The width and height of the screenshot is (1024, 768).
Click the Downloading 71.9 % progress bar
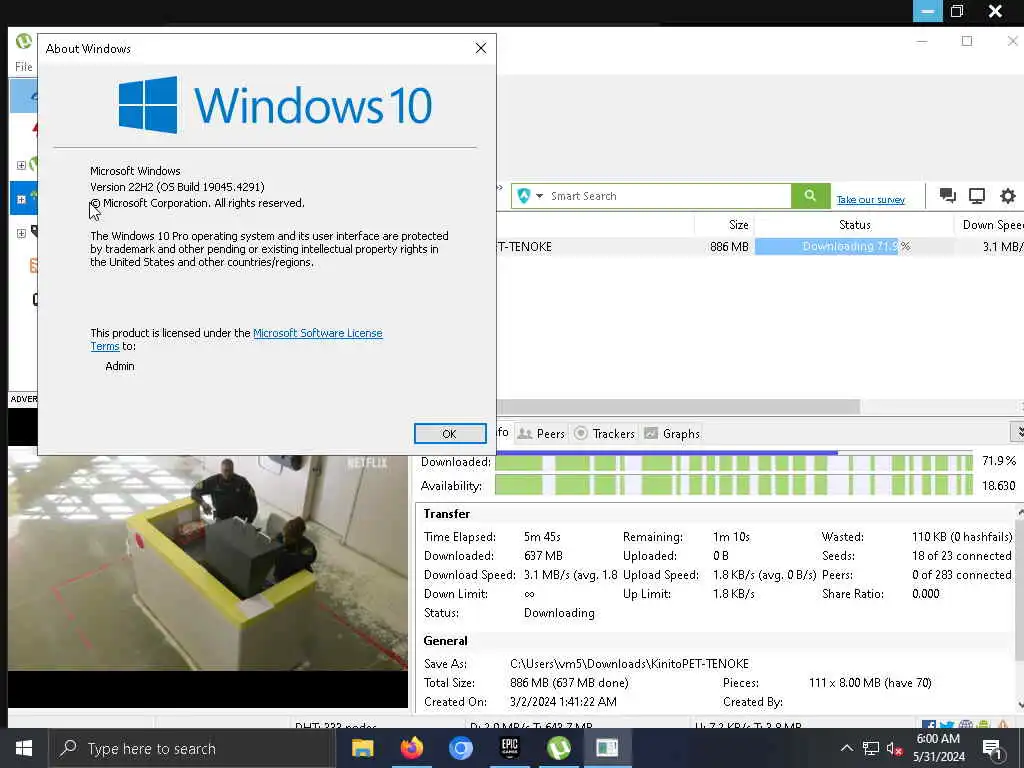point(854,247)
